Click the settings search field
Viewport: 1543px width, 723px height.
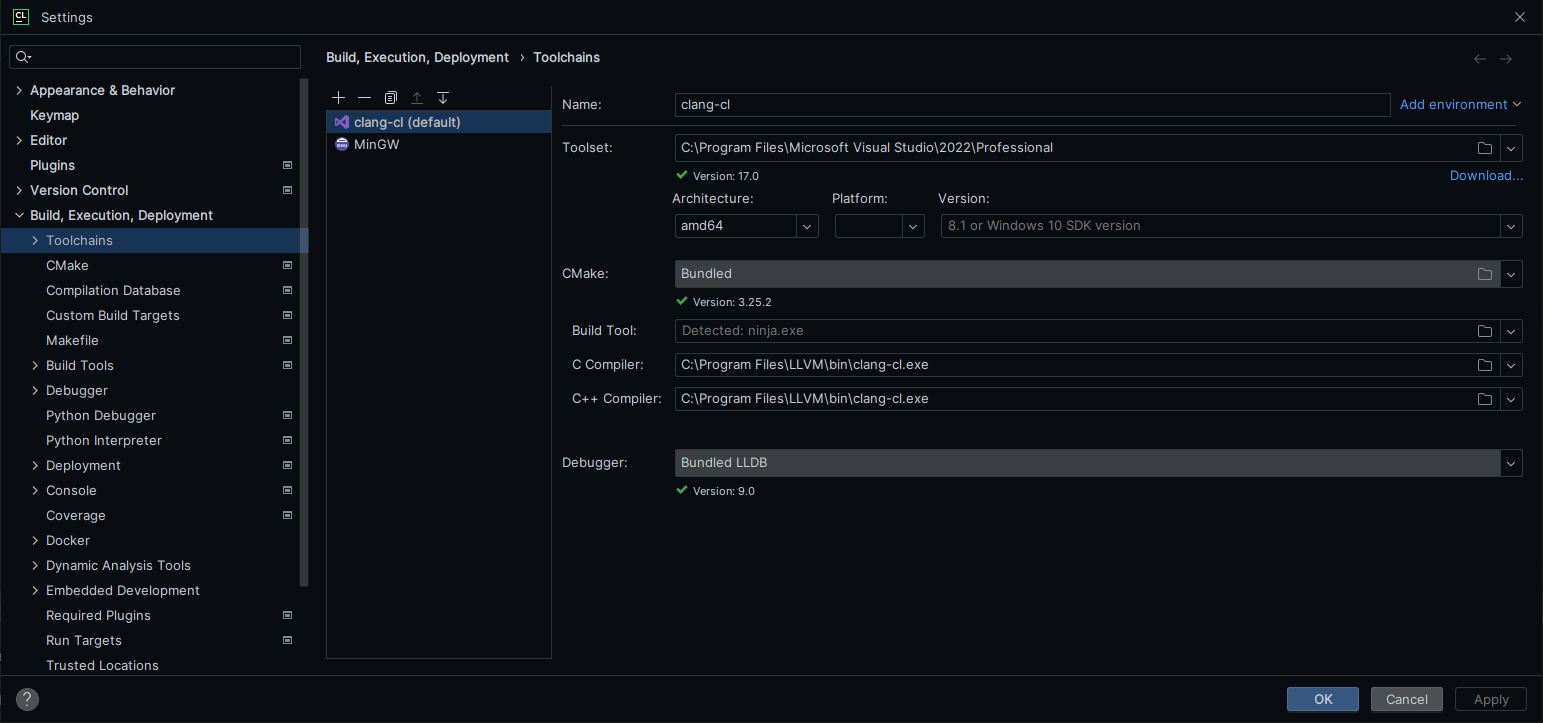pos(155,56)
